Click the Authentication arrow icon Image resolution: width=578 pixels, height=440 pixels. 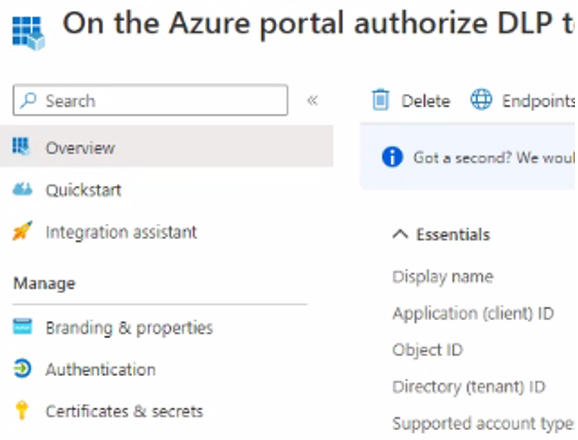22,369
